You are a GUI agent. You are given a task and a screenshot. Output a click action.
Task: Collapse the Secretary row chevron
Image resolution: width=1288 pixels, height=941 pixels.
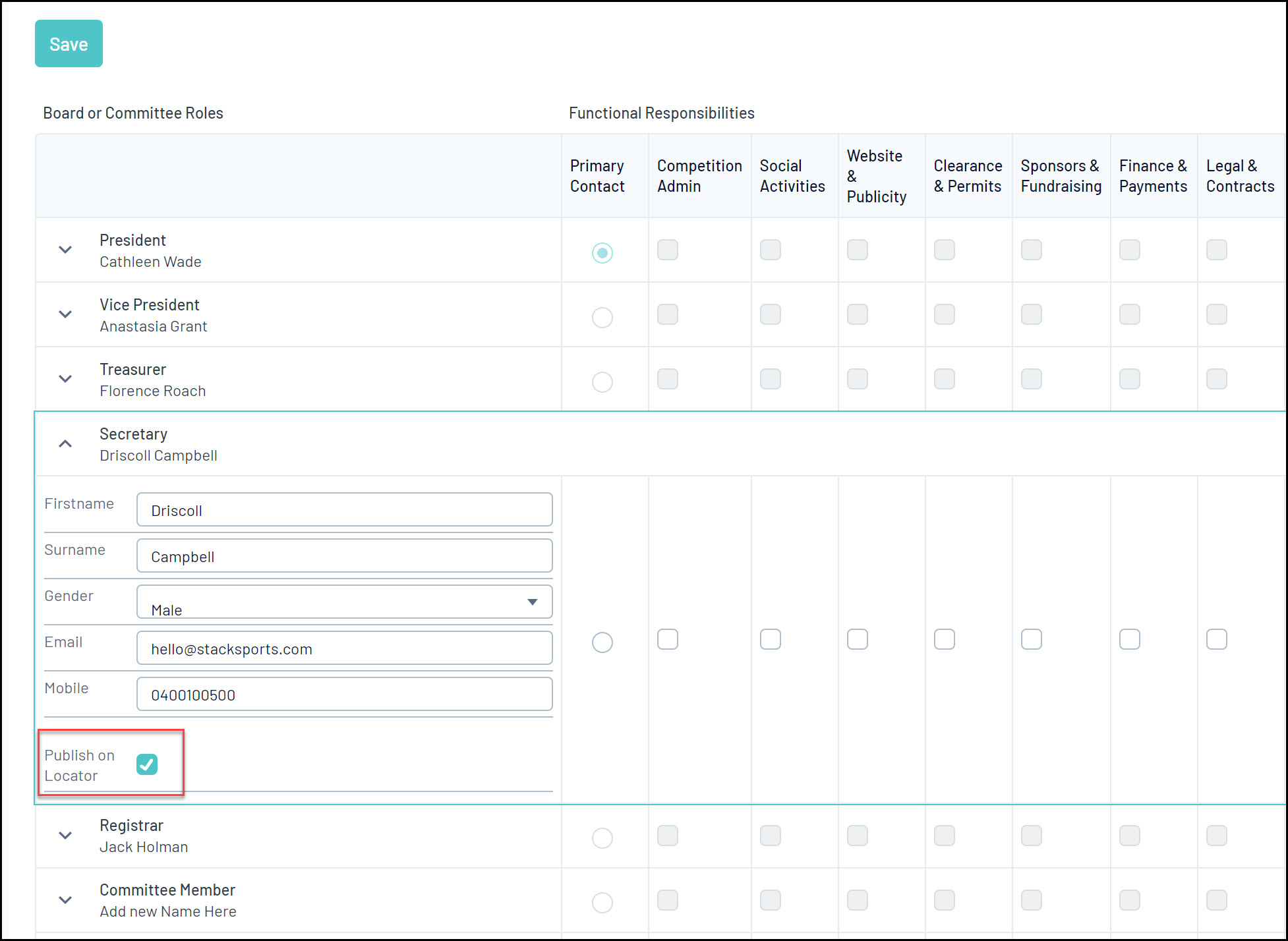(x=65, y=443)
